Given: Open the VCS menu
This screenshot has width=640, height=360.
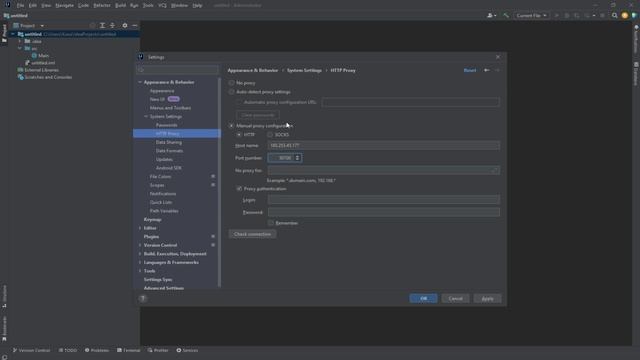Looking at the screenshot, I should tap(162, 5).
